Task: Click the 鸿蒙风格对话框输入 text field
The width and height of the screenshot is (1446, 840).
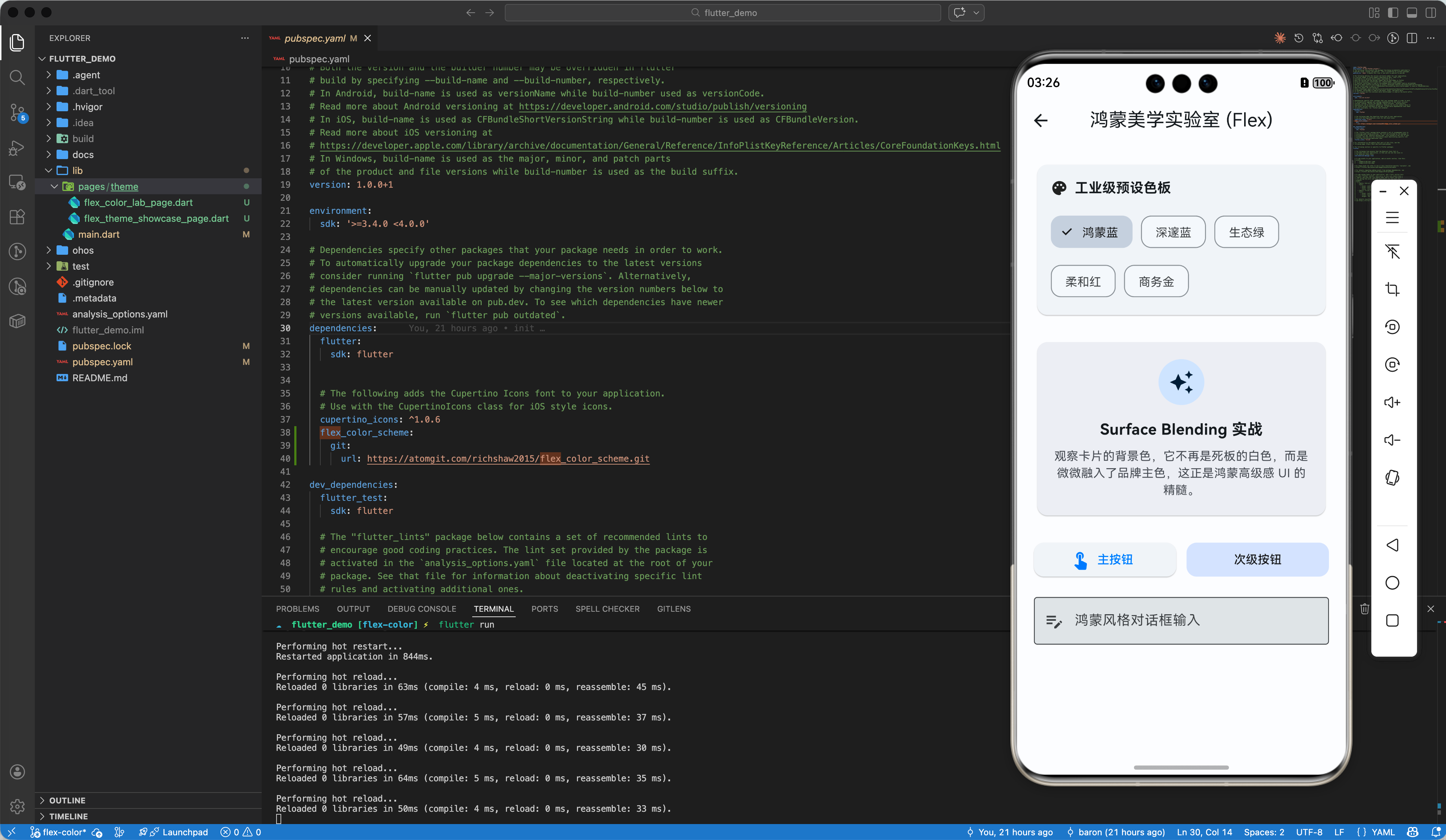Action: click(x=1181, y=620)
